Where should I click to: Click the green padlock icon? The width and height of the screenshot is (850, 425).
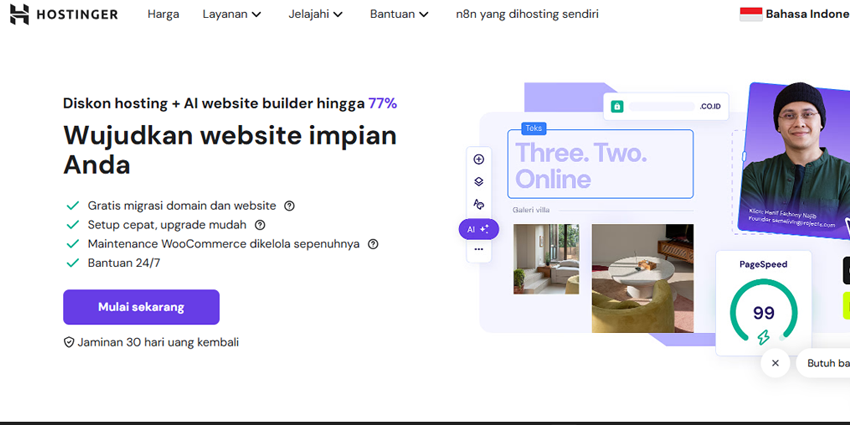pyautogui.click(x=617, y=106)
